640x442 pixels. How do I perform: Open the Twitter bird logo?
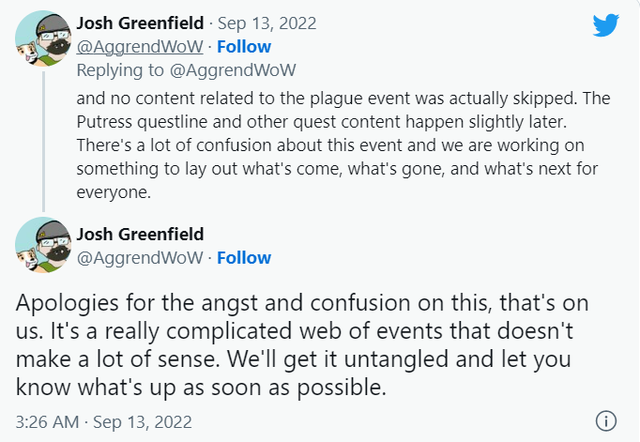[x=606, y=25]
